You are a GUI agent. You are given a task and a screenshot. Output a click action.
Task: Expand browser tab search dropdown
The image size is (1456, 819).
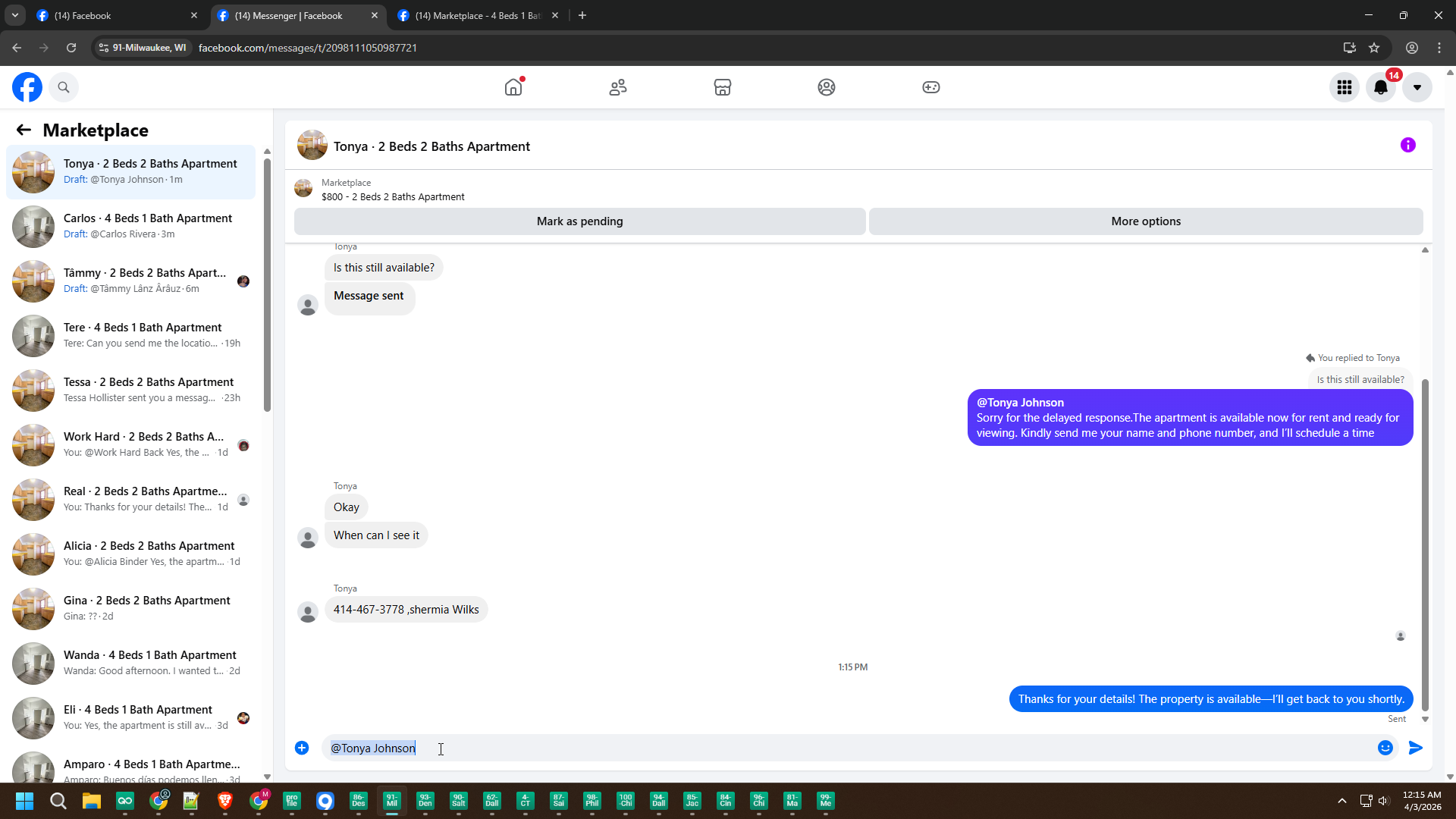(x=15, y=15)
